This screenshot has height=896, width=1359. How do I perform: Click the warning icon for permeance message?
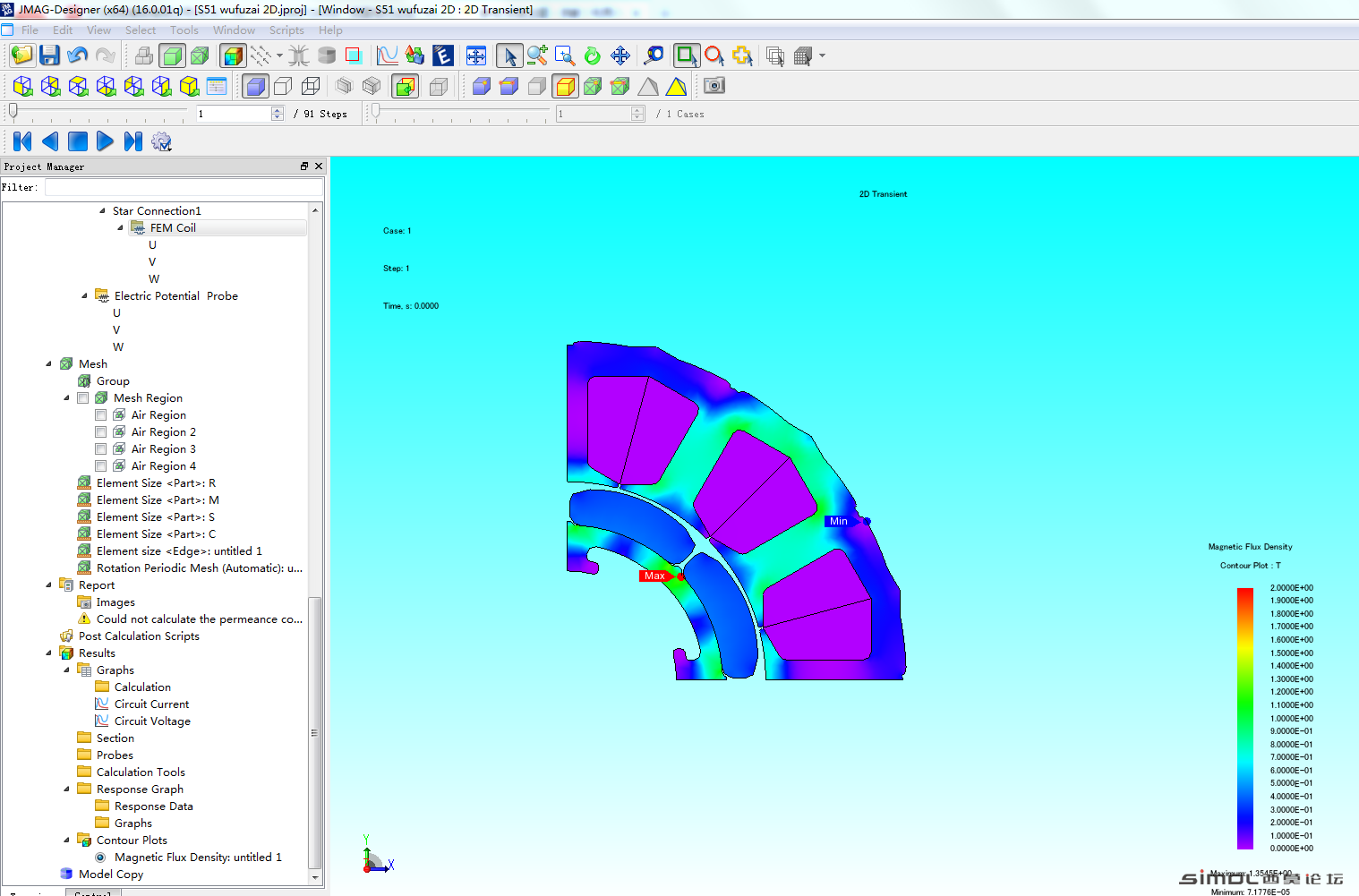coord(84,619)
